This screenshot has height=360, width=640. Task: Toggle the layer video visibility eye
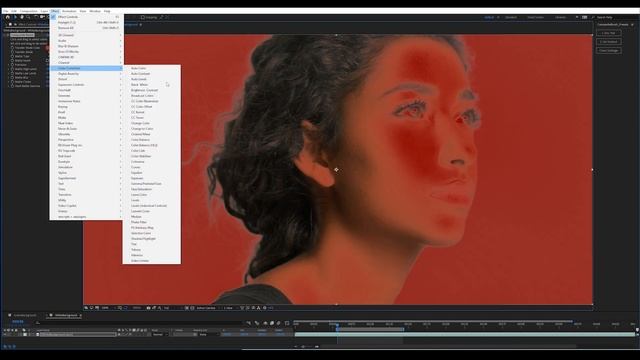[5, 334]
